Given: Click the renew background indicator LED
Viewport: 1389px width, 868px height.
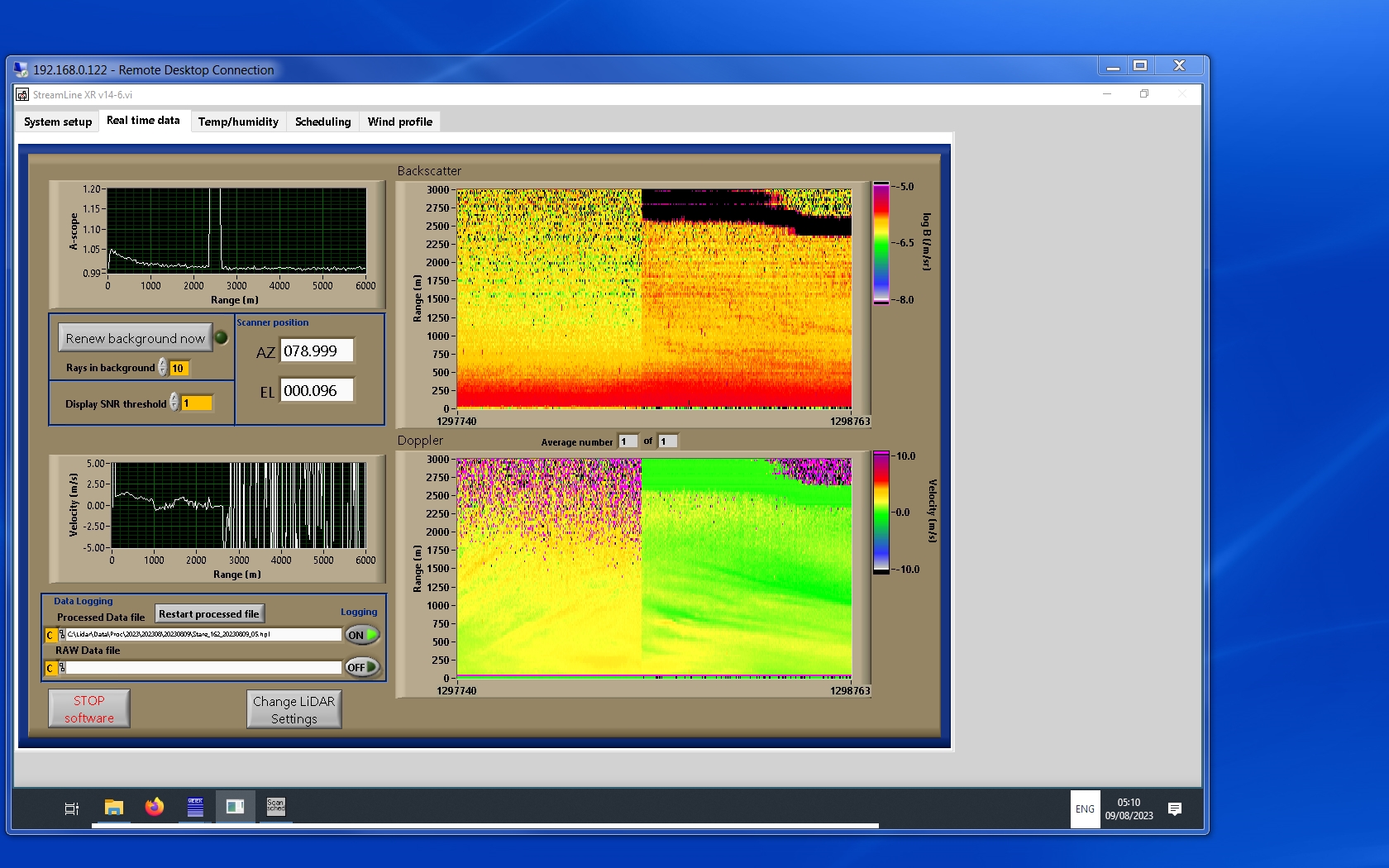Looking at the screenshot, I should [222, 337].
